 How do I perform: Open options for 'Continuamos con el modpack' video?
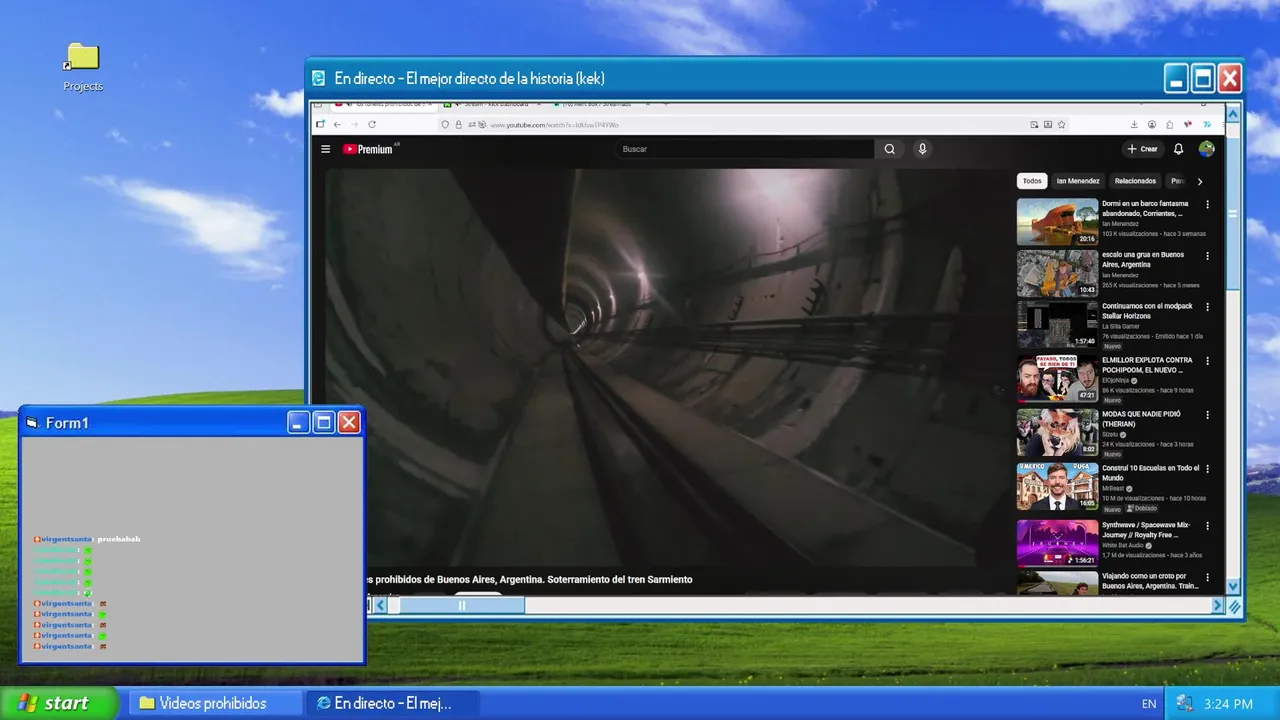pos(1207,307)
